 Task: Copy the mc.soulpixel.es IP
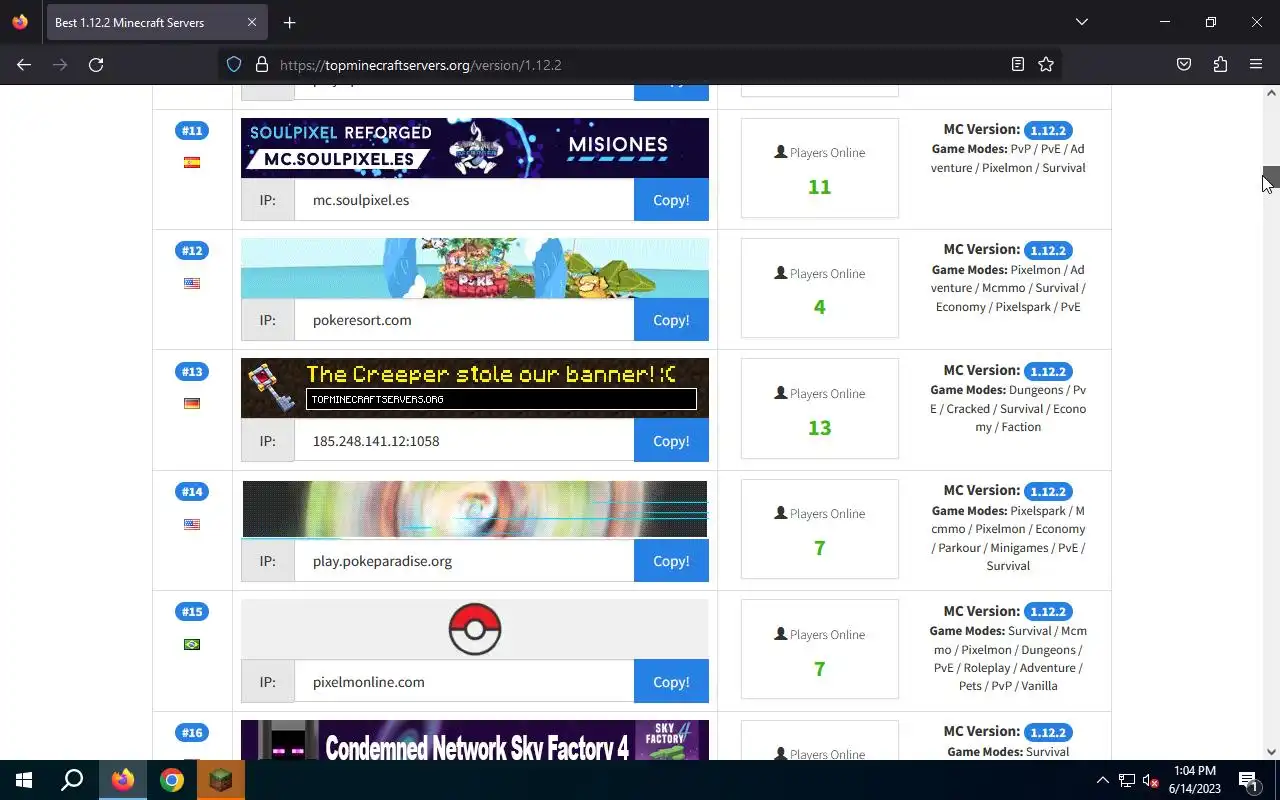point(671,200)
